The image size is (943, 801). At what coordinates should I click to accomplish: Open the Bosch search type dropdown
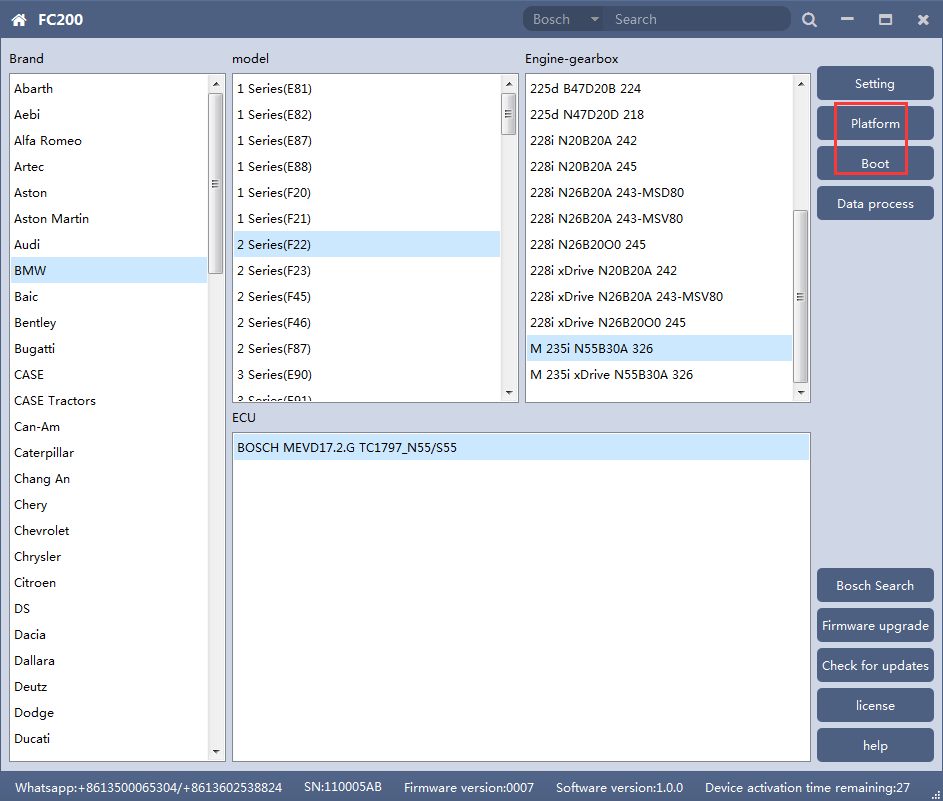pyautogui.click(x=565, y=19)
